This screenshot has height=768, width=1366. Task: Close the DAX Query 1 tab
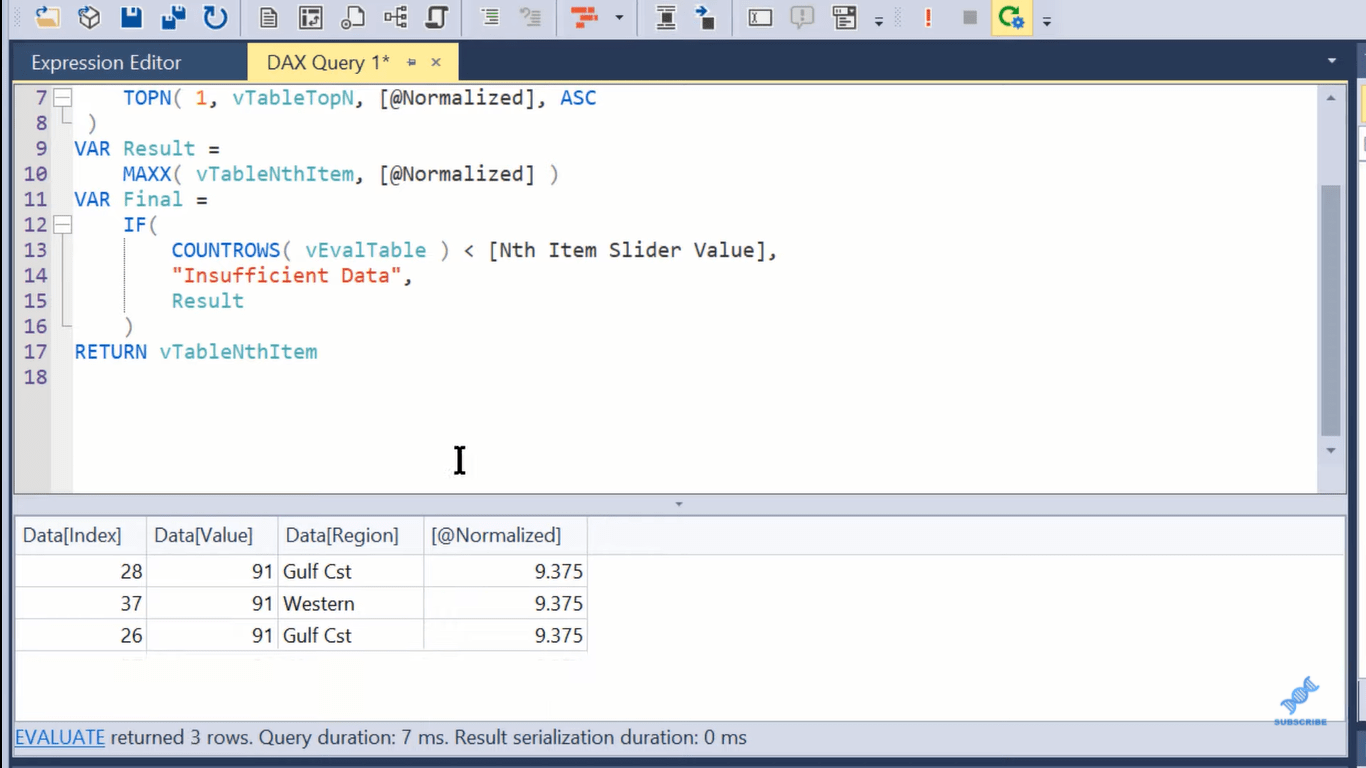[436, 62]
